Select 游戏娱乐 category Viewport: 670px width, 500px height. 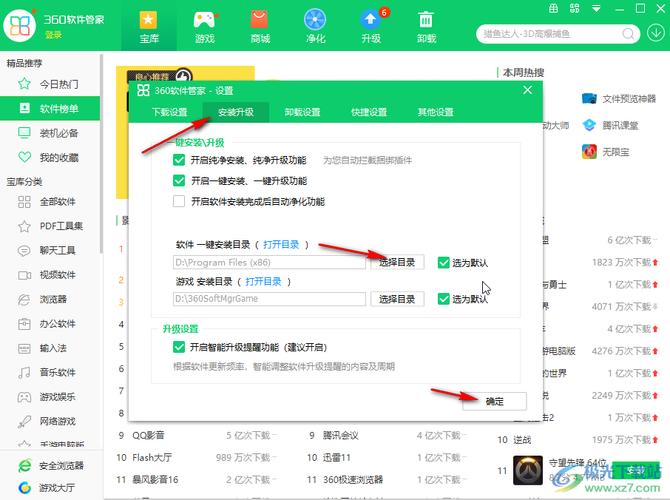click(50, 397)
